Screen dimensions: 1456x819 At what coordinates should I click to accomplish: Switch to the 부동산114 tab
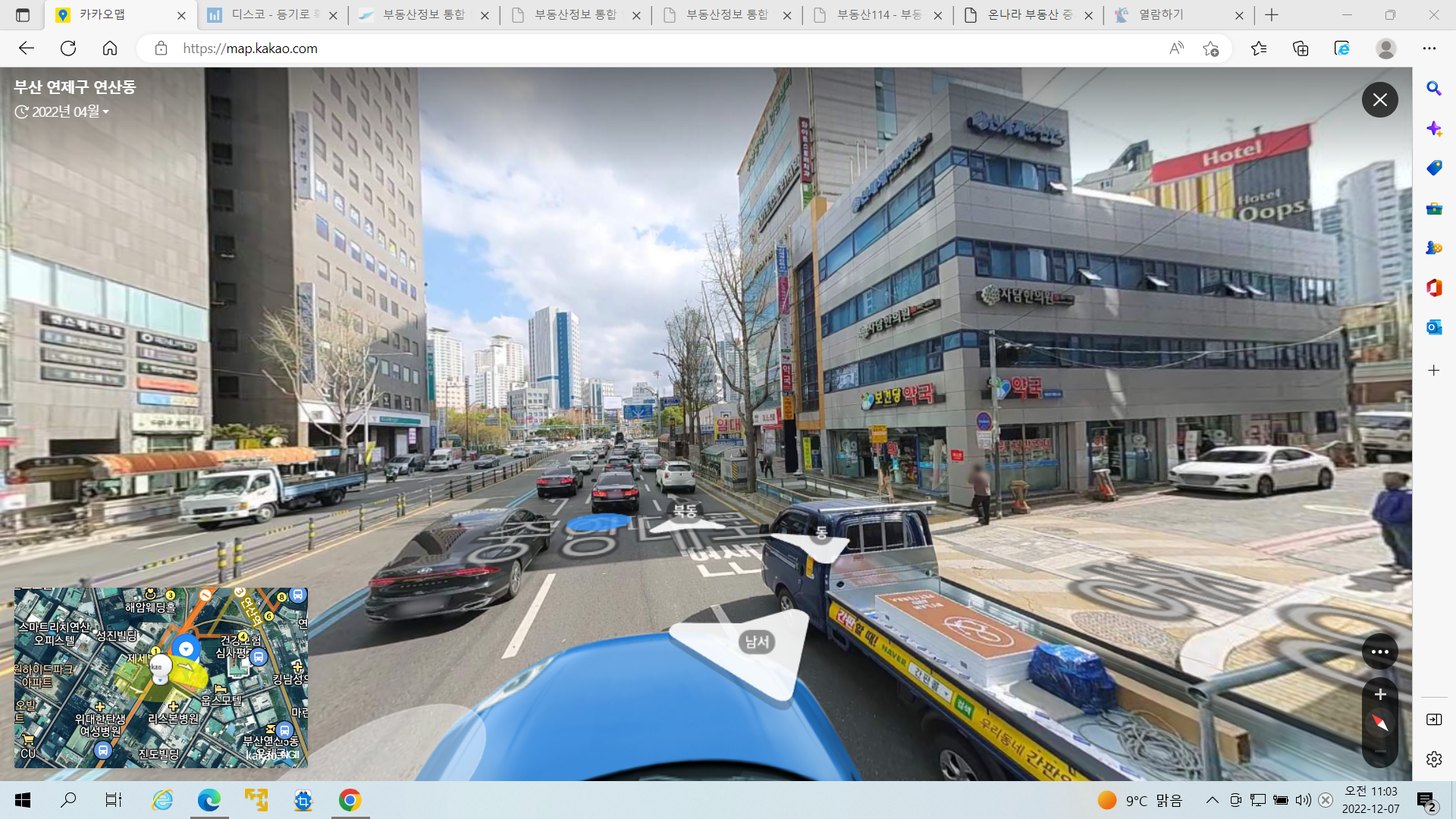pyautogui.click(x=878, y=15)
